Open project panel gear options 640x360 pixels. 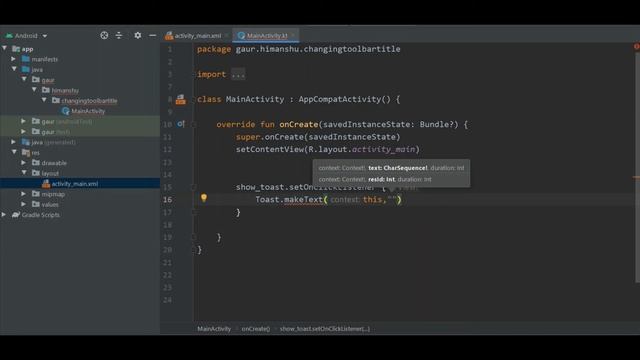pos(138,36)
